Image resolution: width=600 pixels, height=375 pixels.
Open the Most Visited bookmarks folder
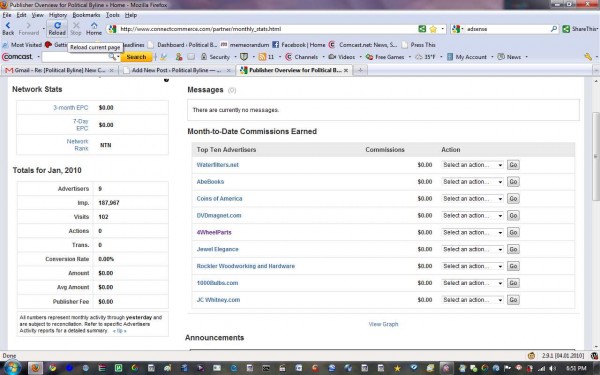coord(22,45)
